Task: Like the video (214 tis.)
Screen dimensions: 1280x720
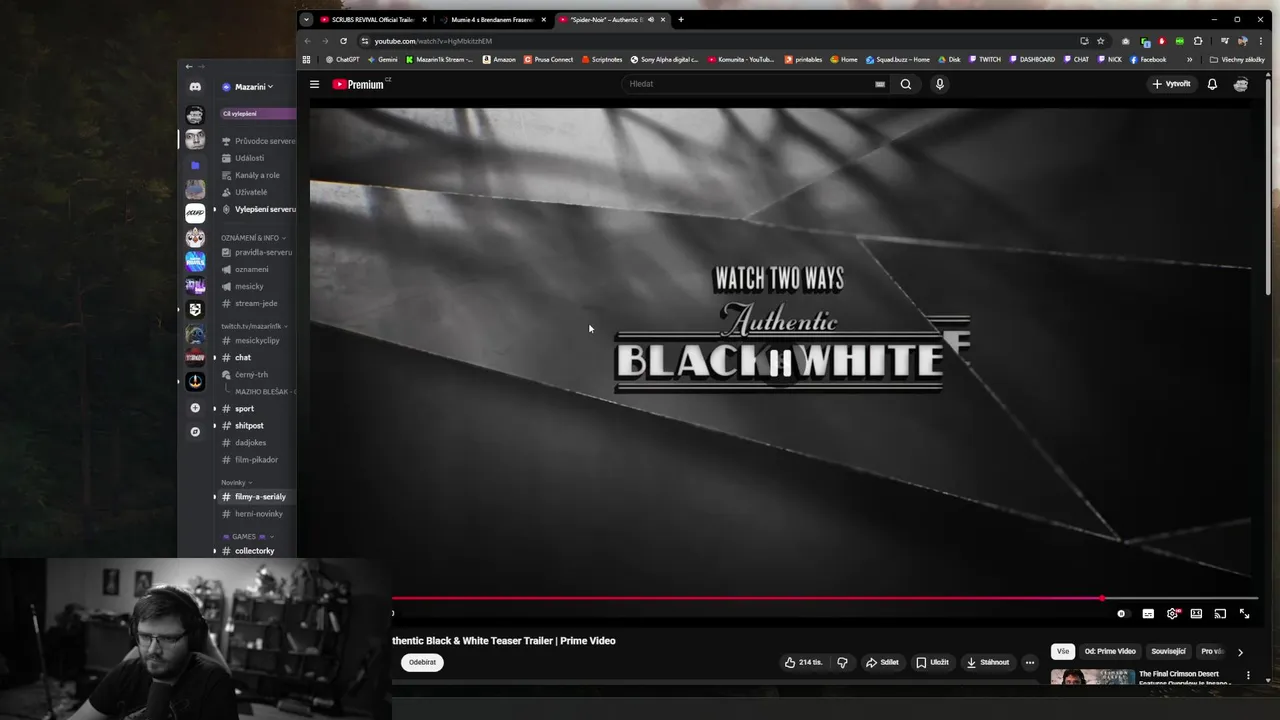Action: [x=804, y=662]
